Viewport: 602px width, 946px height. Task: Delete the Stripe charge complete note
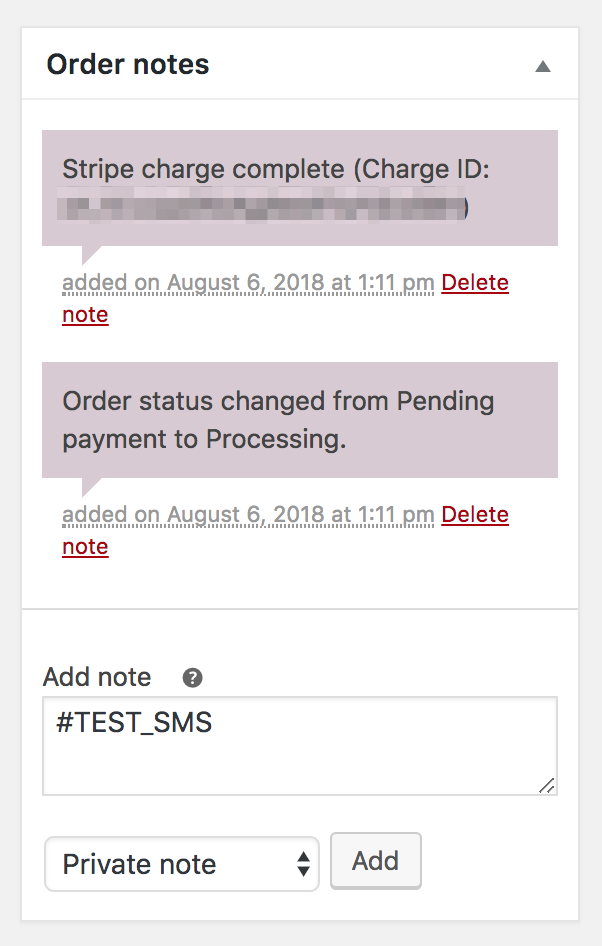(474, 282)
